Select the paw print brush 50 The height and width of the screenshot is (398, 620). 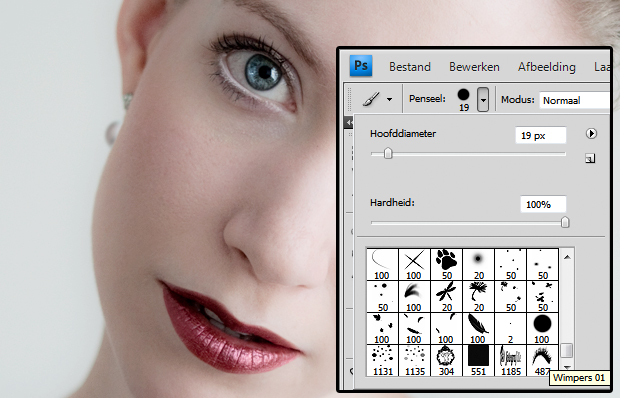(x=446, y=264)
